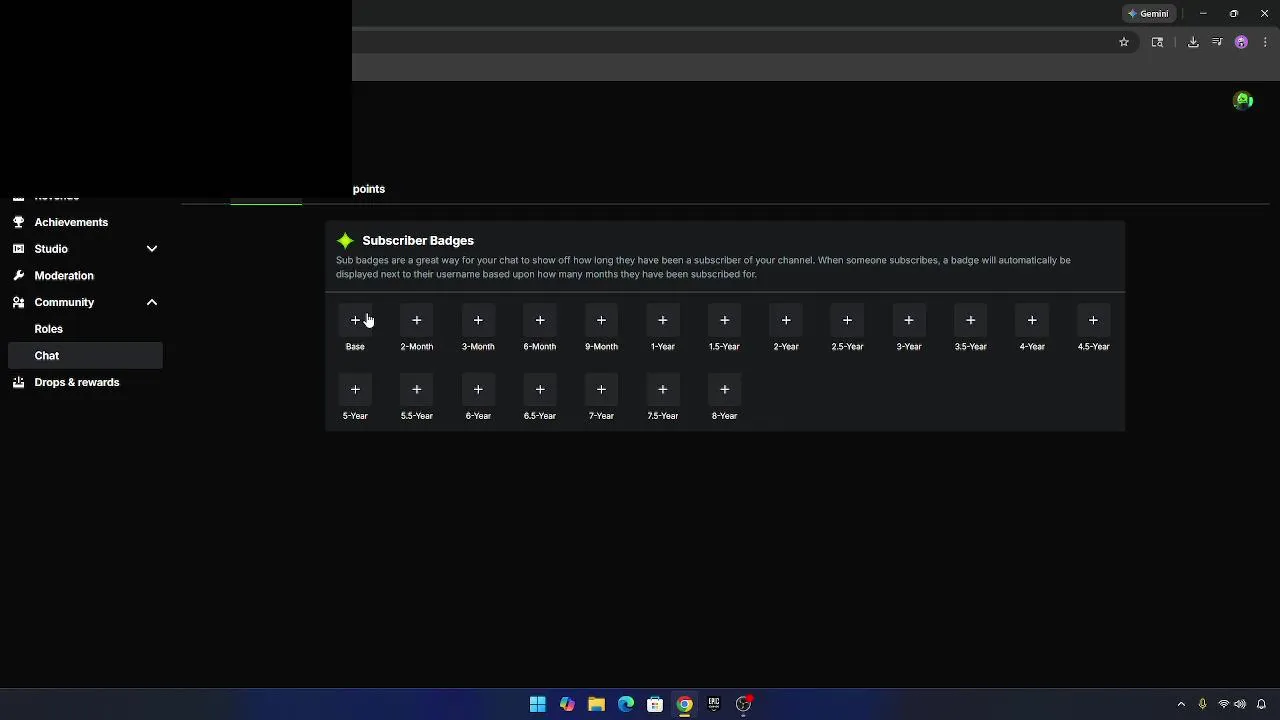The image size is (1280, 720).
Task: Open Chrome's three-dot menu
Action: (x=1265, y=42)
